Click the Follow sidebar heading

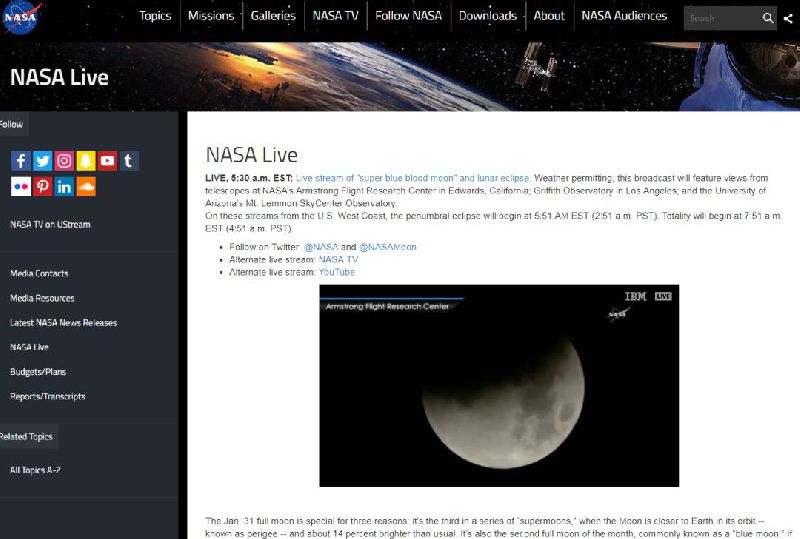click(13, 124)
